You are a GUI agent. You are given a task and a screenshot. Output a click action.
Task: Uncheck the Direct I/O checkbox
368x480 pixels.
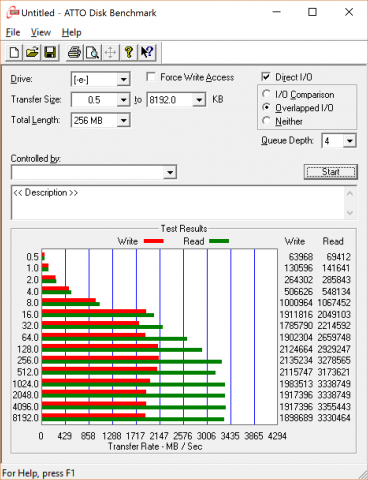tap(266, 77)
